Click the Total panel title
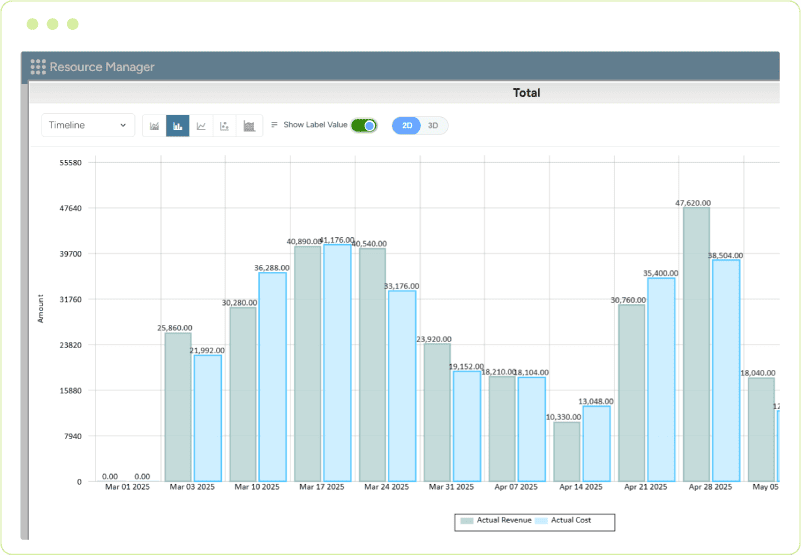This screenshot has height=555, width=801. click(527, 93)
